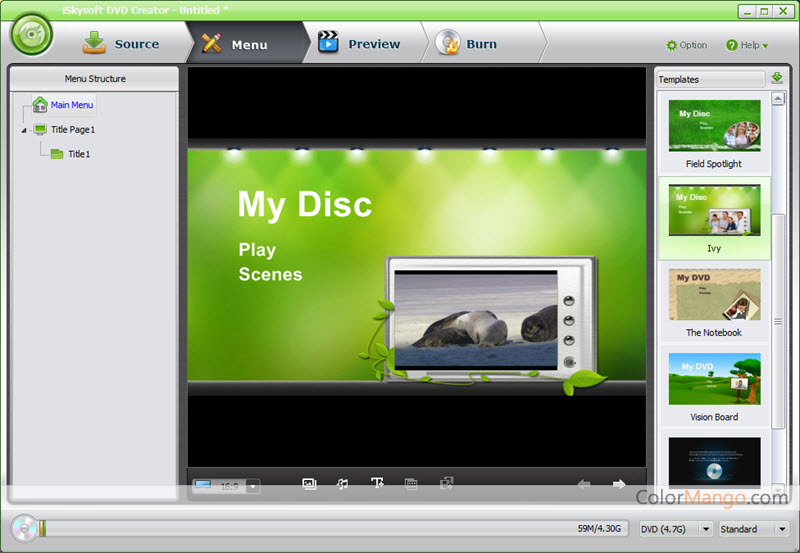Click the Scenes menu button text
The width and height of the screenshot is (800, 553).
click(x=270, y=274)
